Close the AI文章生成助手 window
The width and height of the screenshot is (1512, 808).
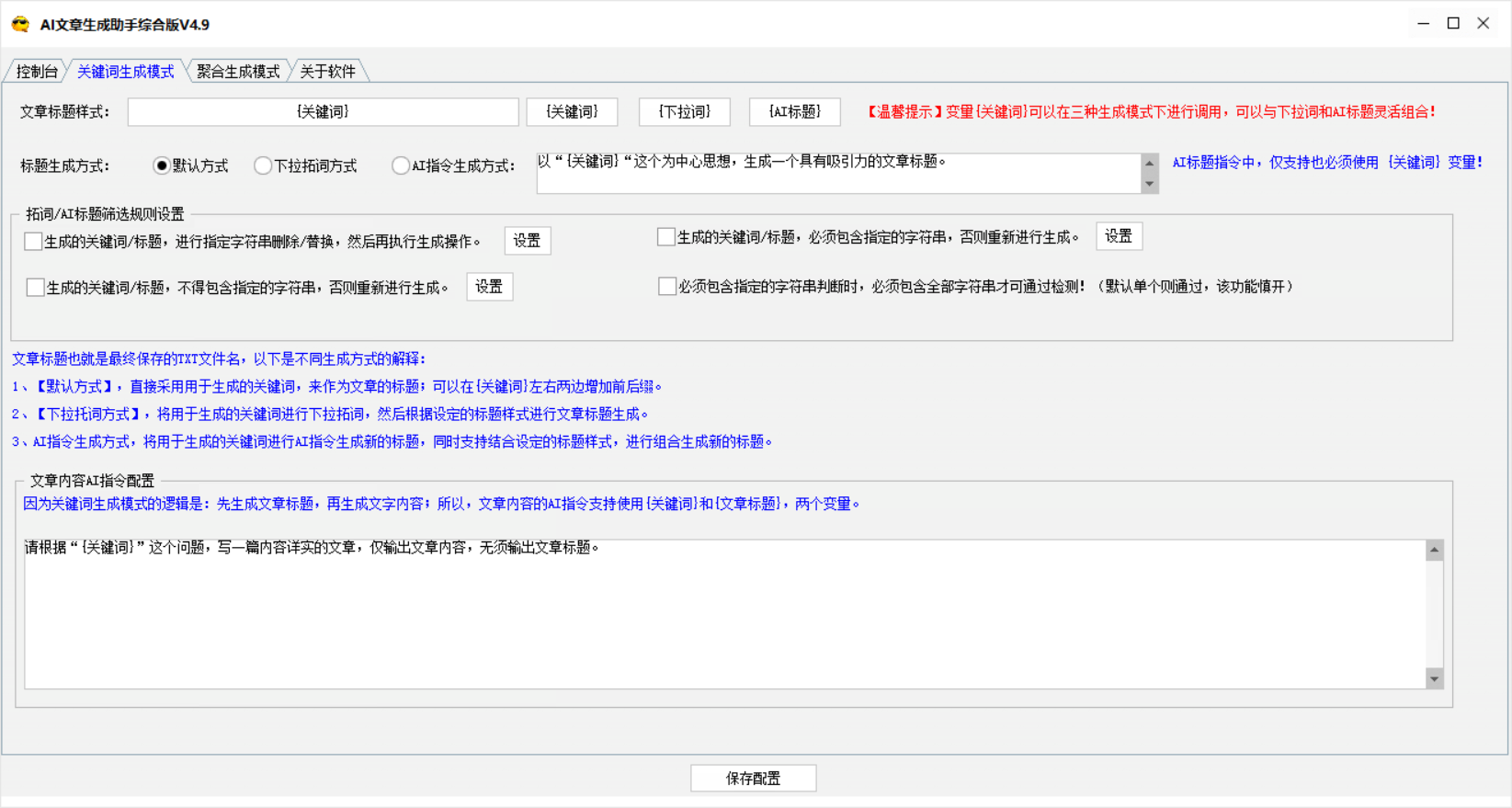point(1484,24)
